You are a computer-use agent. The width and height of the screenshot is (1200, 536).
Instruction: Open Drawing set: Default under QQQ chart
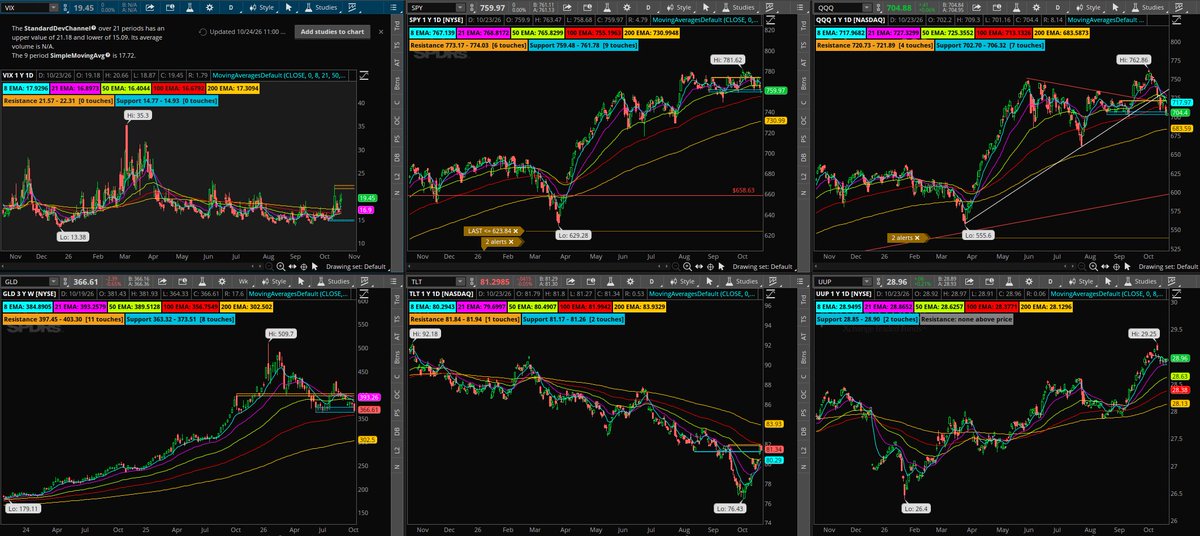coord(1168,267)
